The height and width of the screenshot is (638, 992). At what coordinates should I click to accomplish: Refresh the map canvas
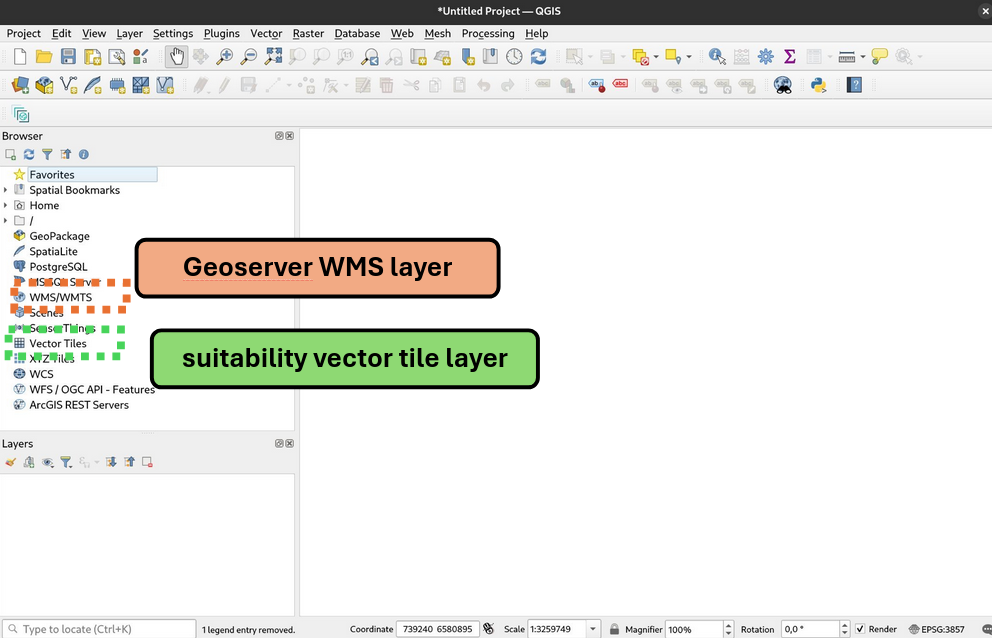(x=538, y=57)
